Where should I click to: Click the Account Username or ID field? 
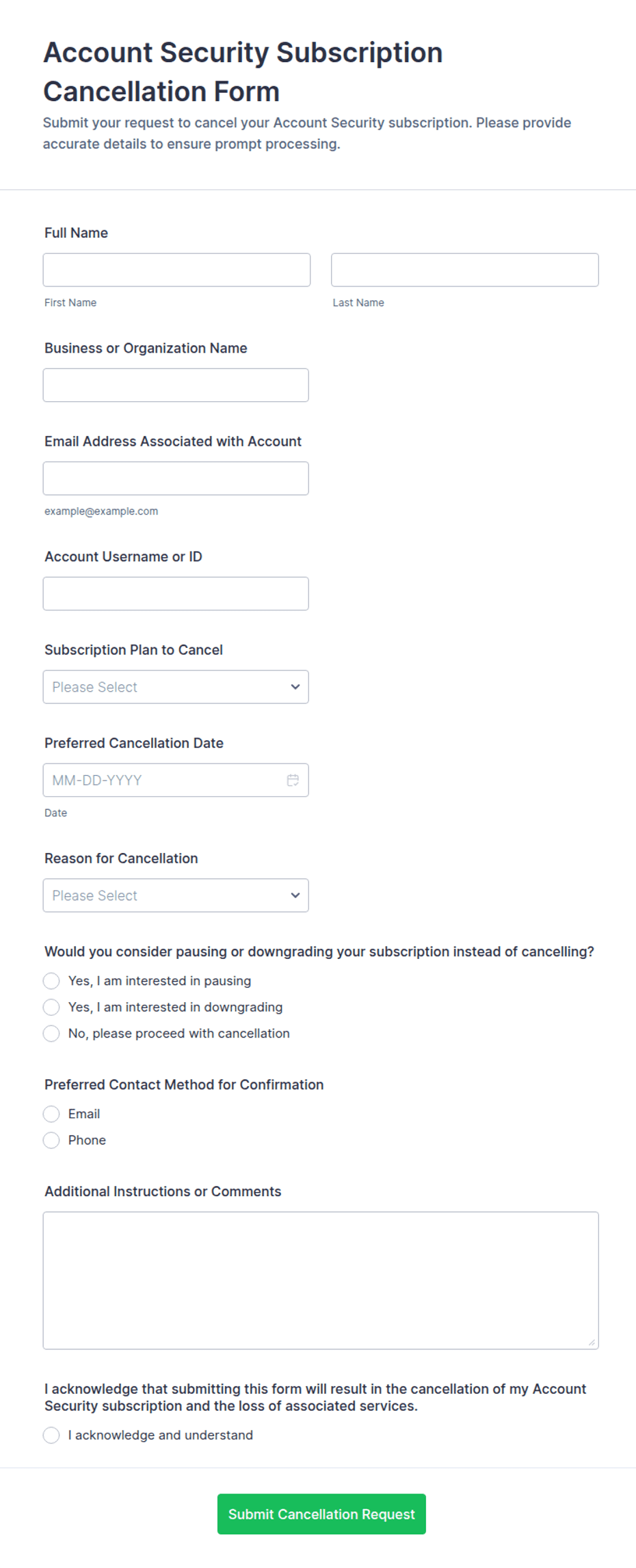coord(176,594)
